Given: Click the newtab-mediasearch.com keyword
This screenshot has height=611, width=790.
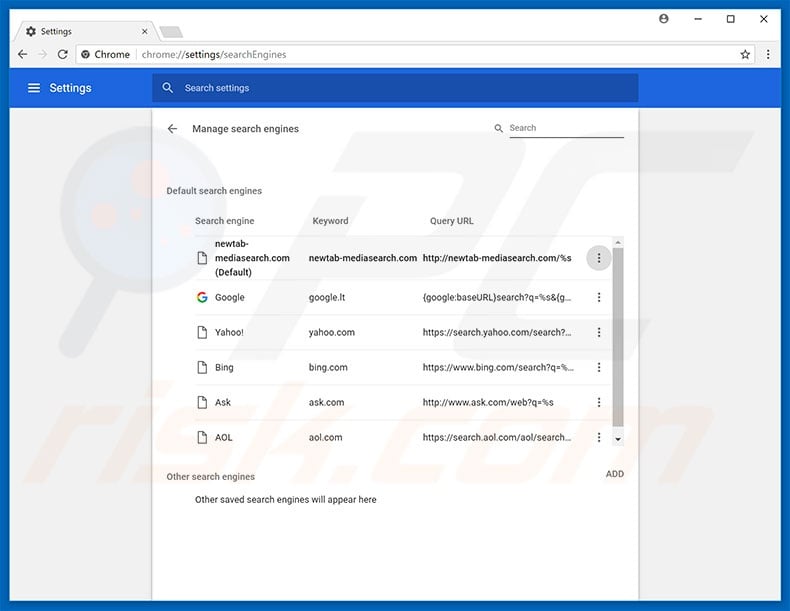Looking at the screenshot, I should [363, 258].
